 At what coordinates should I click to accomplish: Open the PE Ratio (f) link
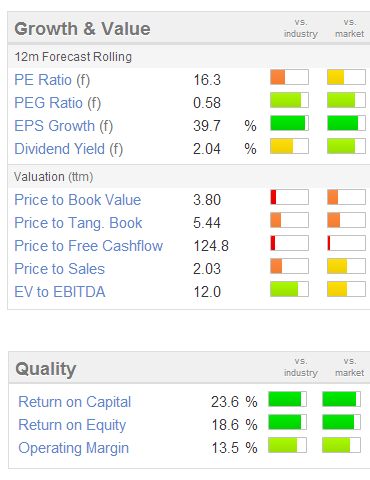point(52,80)
